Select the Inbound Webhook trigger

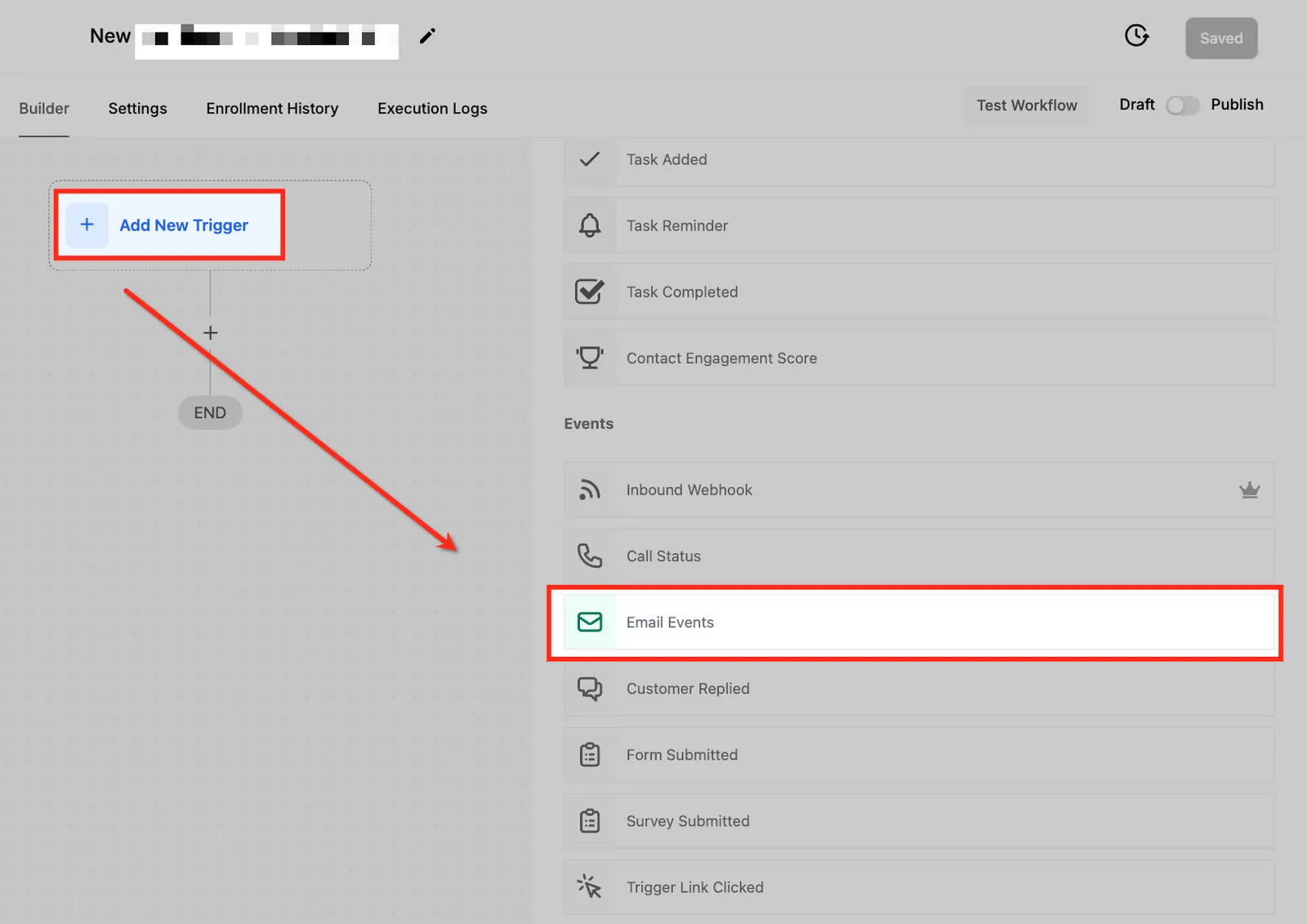click(x=919, y=490)
